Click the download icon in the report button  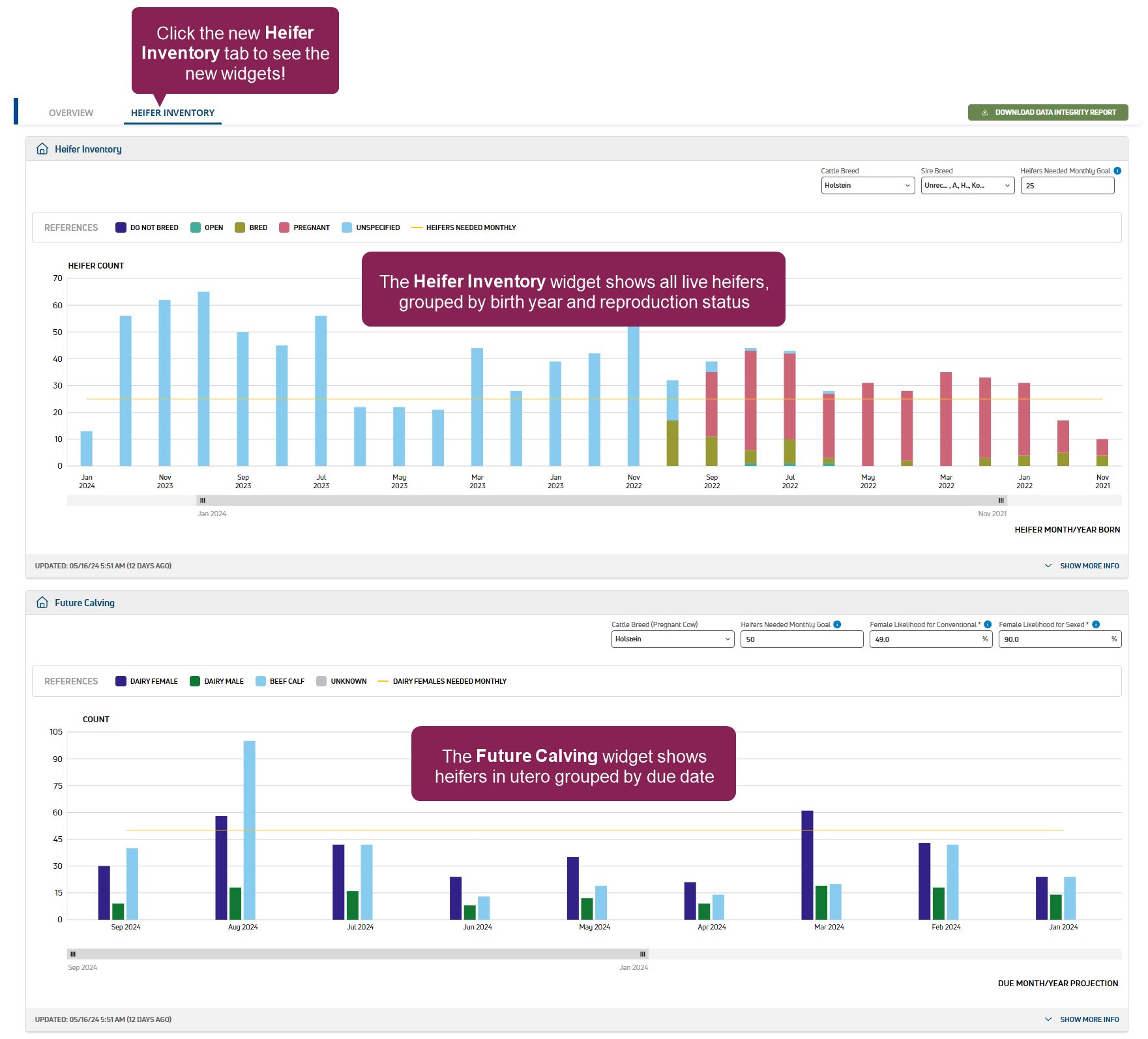click(x=985, y=113)
